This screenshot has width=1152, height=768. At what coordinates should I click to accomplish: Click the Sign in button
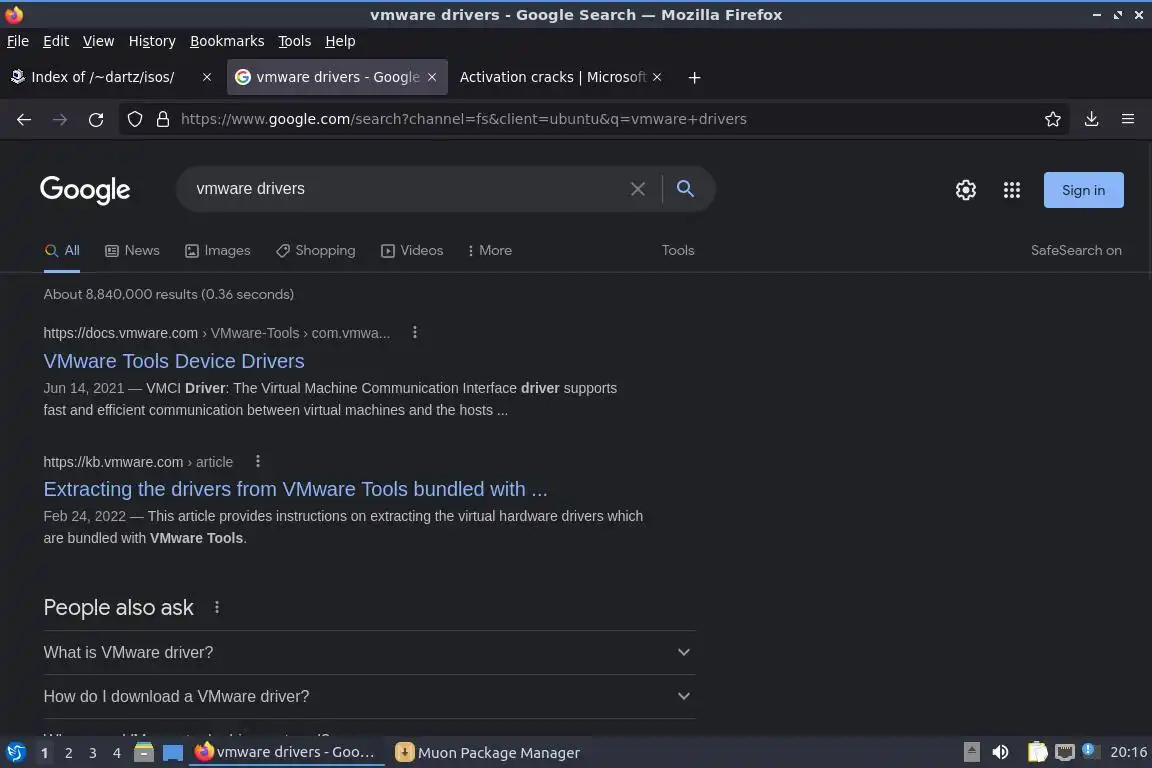point(1084,190)
